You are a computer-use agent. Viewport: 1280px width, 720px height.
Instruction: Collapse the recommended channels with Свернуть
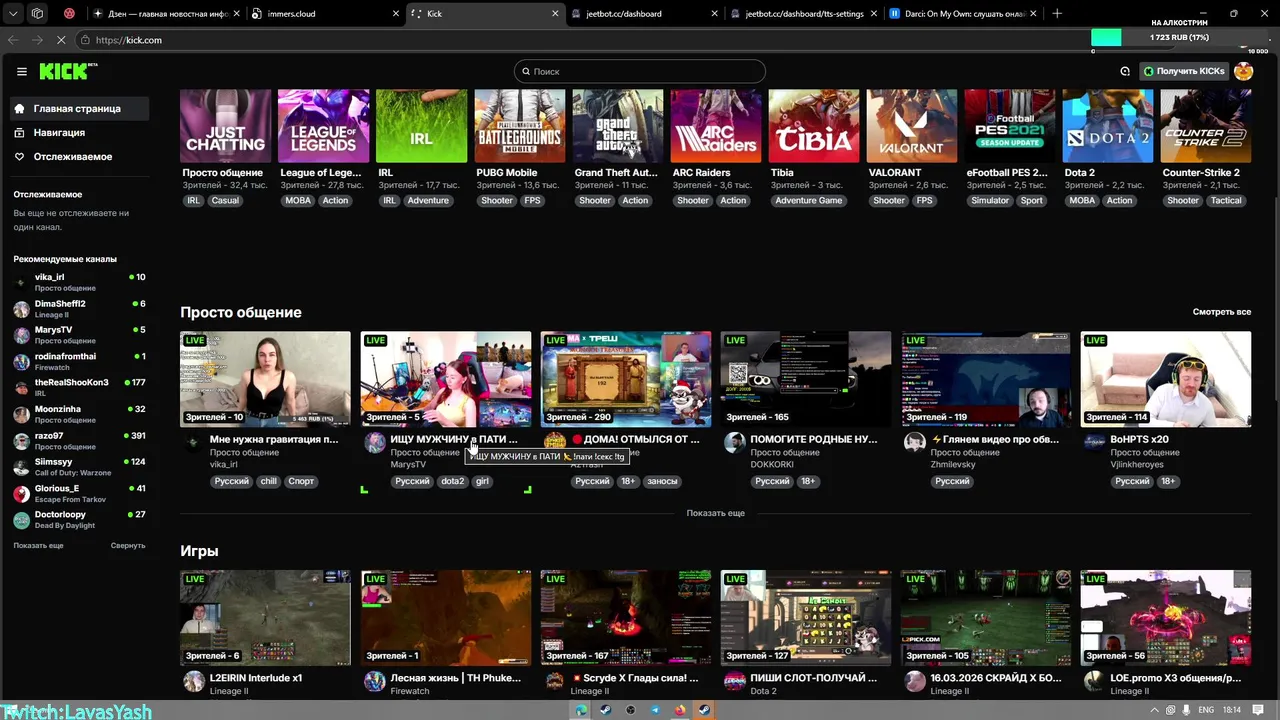(x=128, y=545)
